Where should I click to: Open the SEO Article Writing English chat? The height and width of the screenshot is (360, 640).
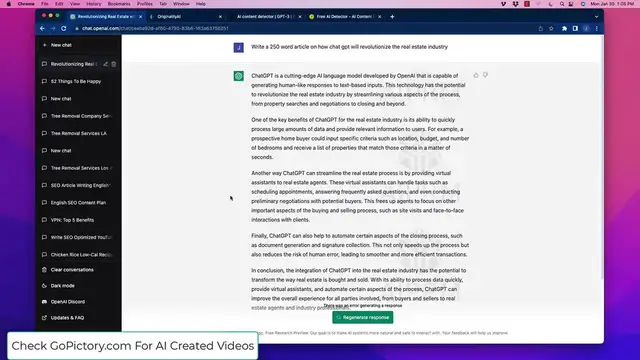coord(80,185)
